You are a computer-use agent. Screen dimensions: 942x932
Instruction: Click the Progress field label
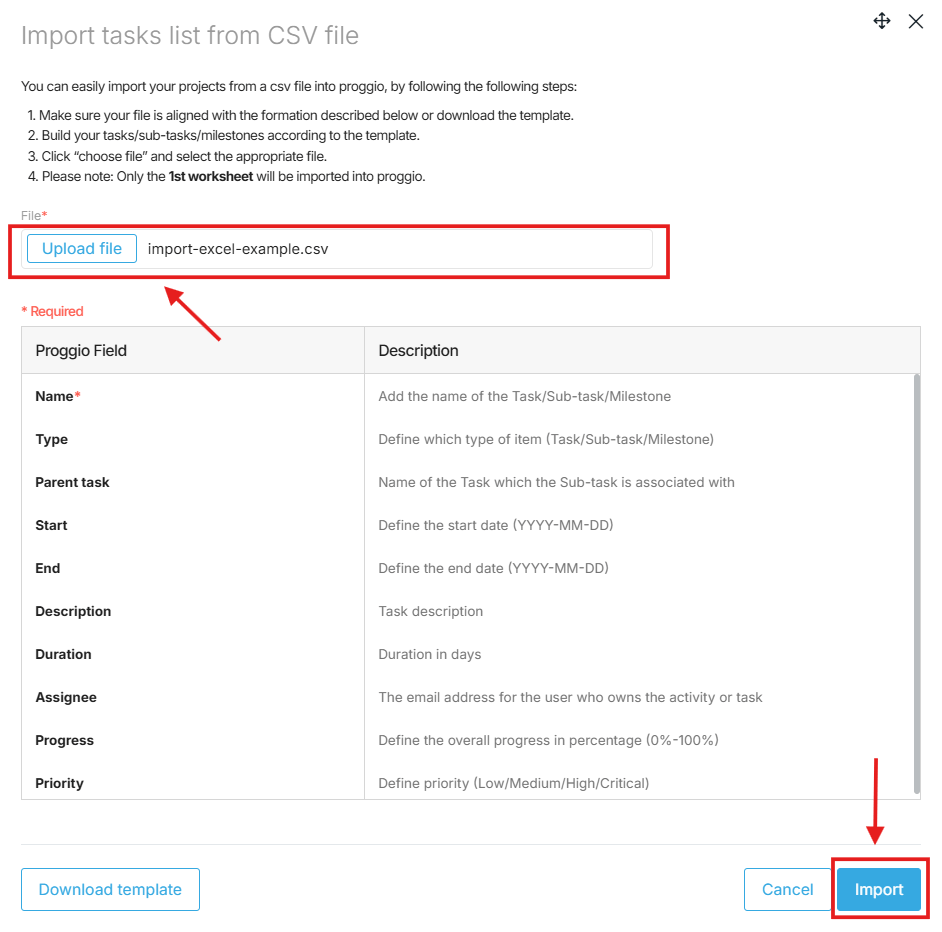tap(64, 740)
